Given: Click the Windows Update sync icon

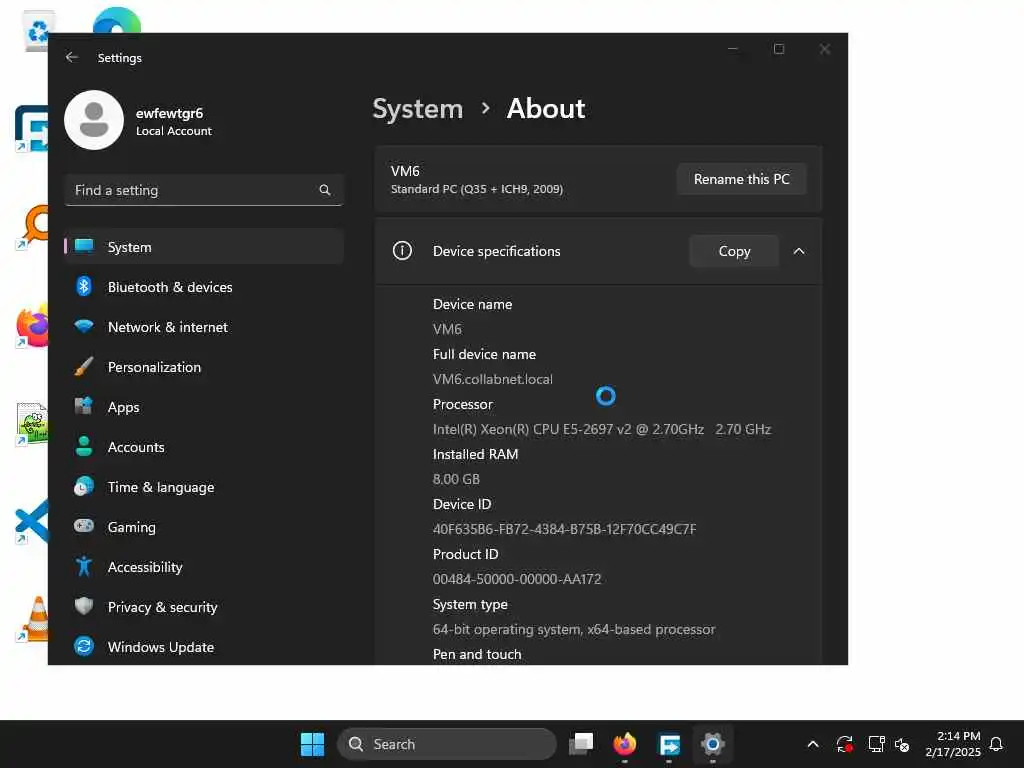Looking at the screenshot, I should click(84, 647).
